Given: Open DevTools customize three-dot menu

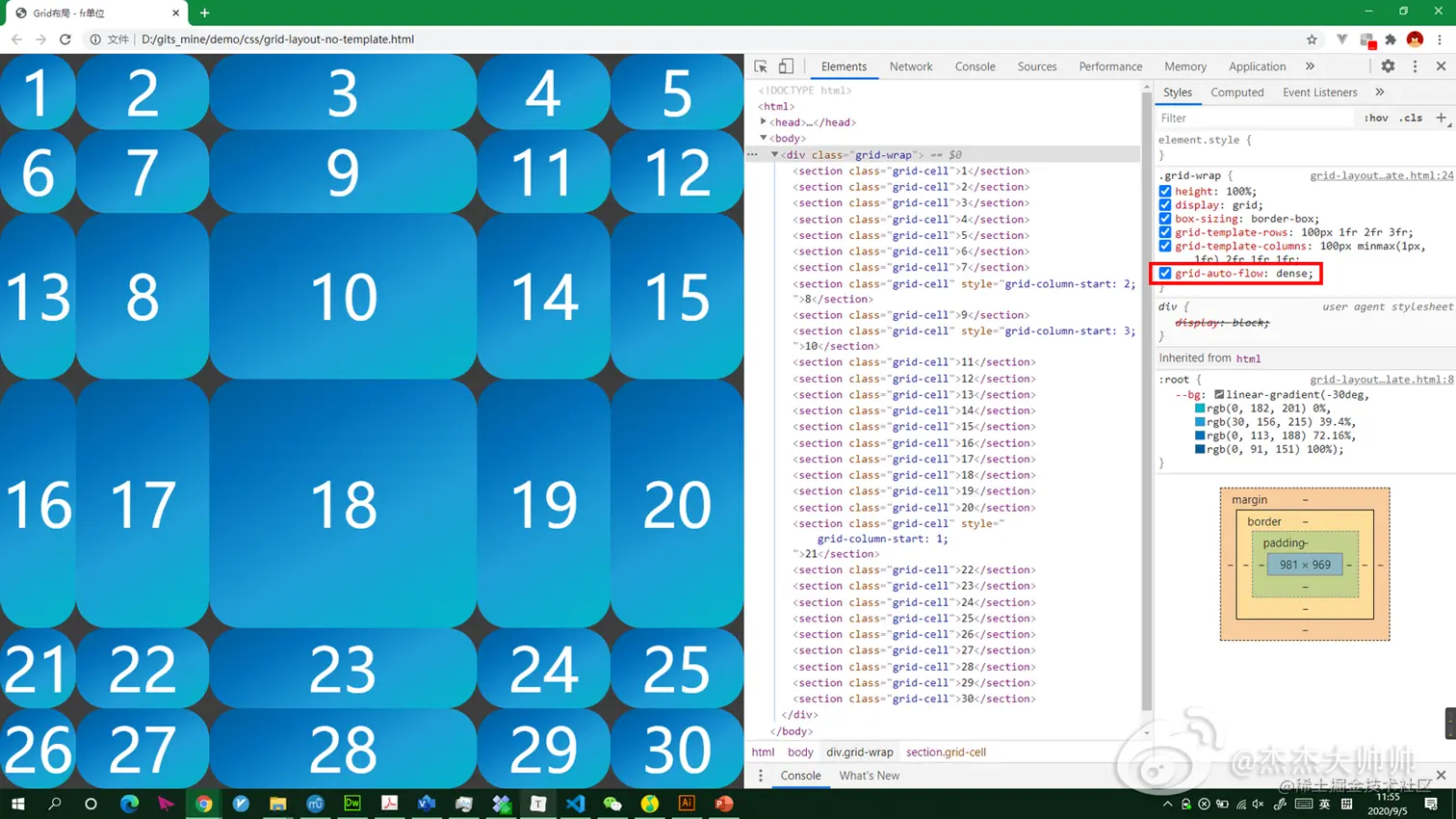Looking at the screenshot, I should pyautogui.click(x=1415, y=66).
